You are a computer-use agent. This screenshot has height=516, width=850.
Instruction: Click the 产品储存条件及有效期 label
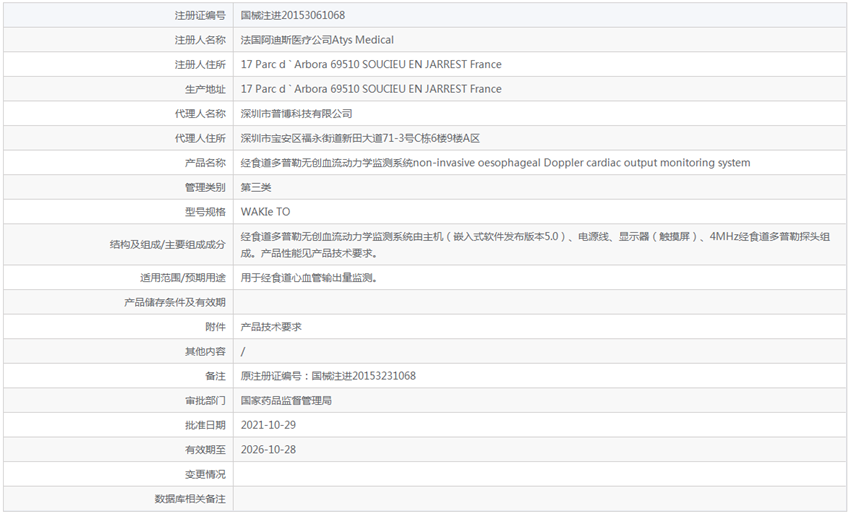click(x=175, y=302)
